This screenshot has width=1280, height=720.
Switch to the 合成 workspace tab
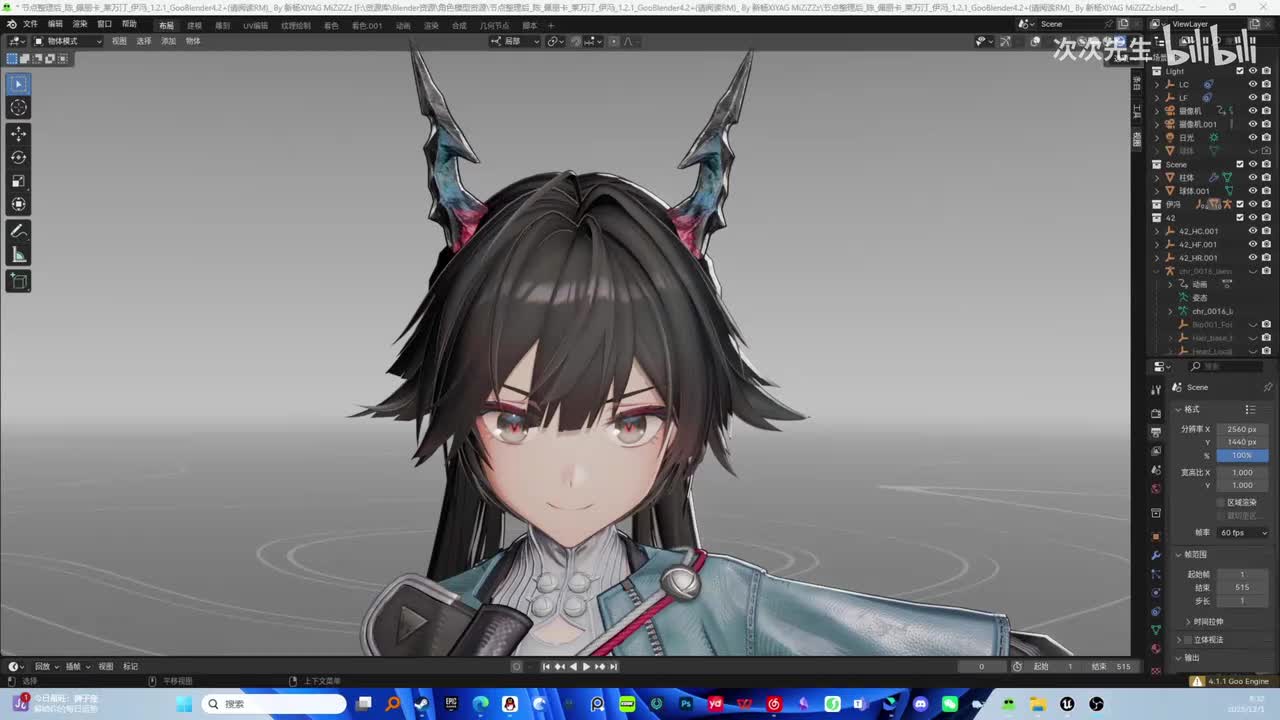459,25
